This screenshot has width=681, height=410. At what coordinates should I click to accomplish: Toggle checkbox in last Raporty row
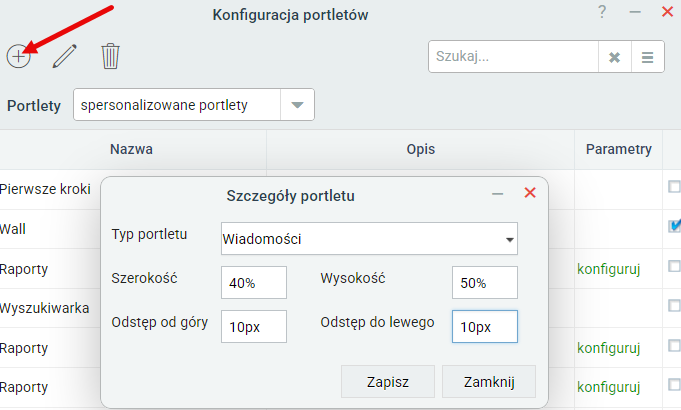[674, 384]
